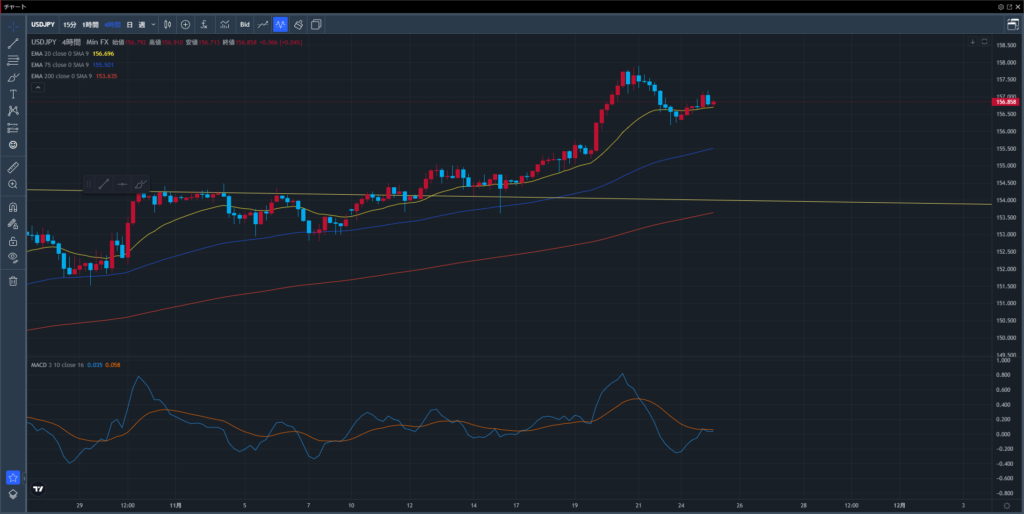Delete drawings with the trash icon

pyautogui.click(x=13, y=281)
